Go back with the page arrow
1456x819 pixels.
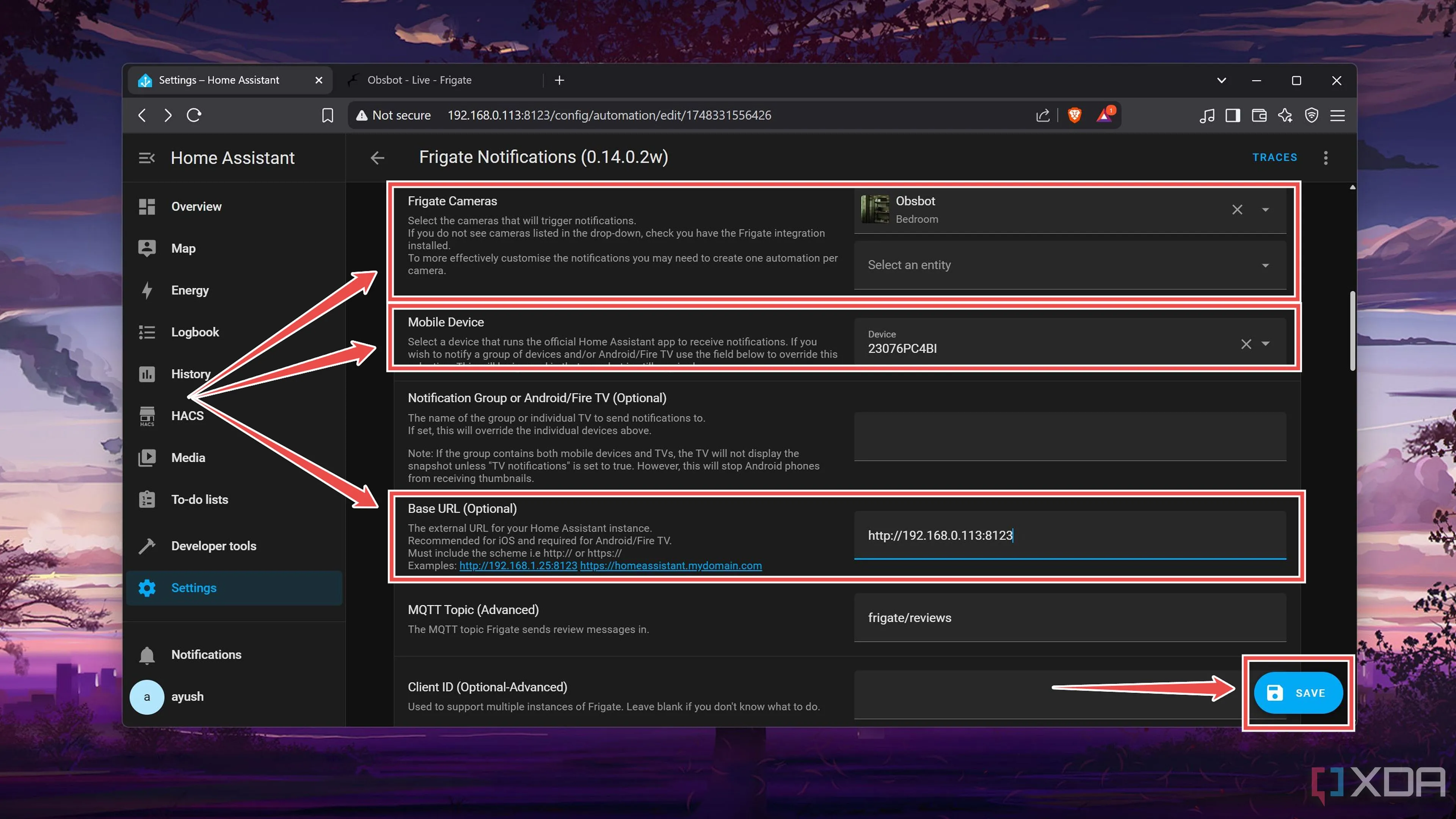pos(378,158)
